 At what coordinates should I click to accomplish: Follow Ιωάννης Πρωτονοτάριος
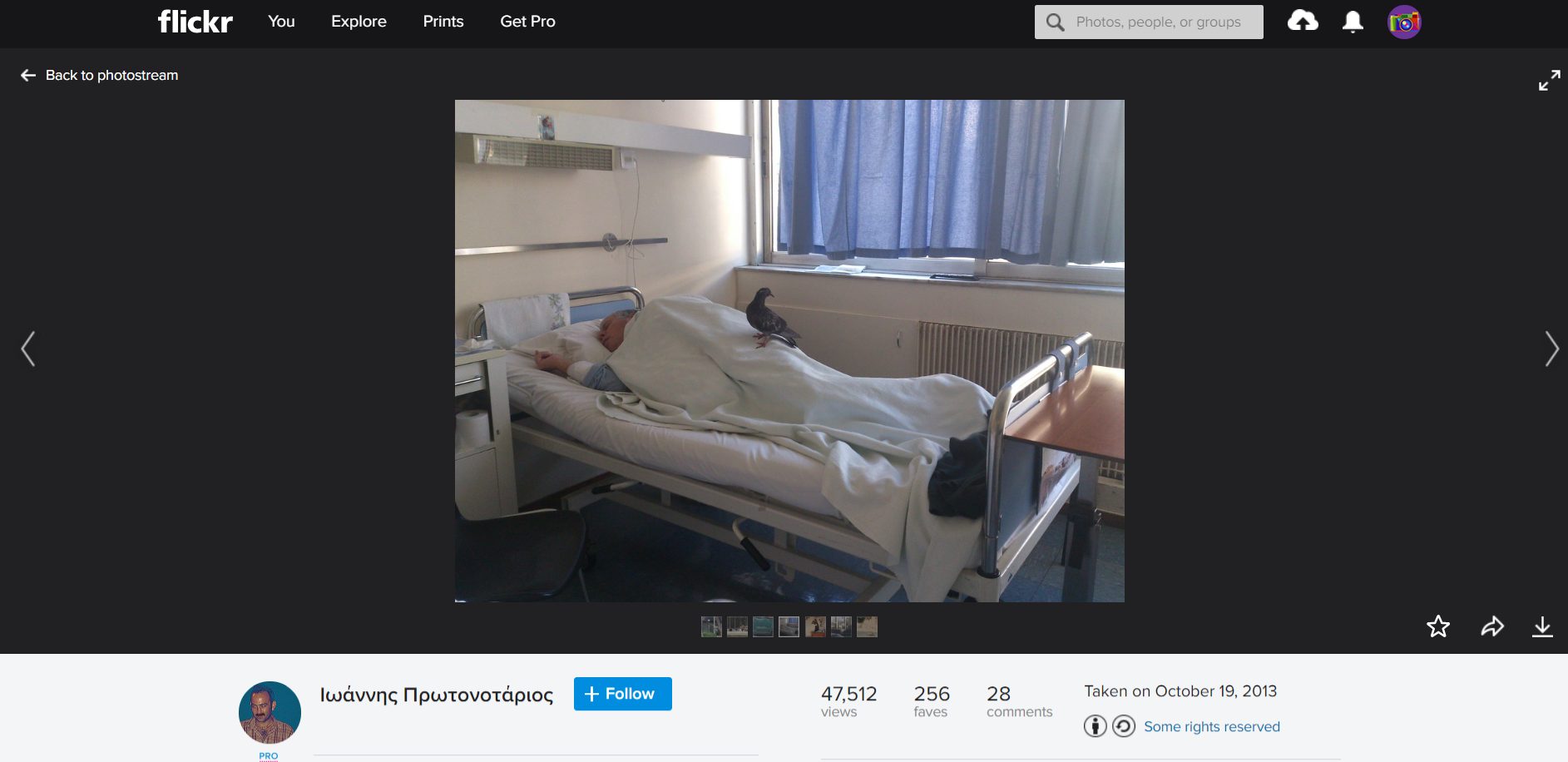point(622,694)
